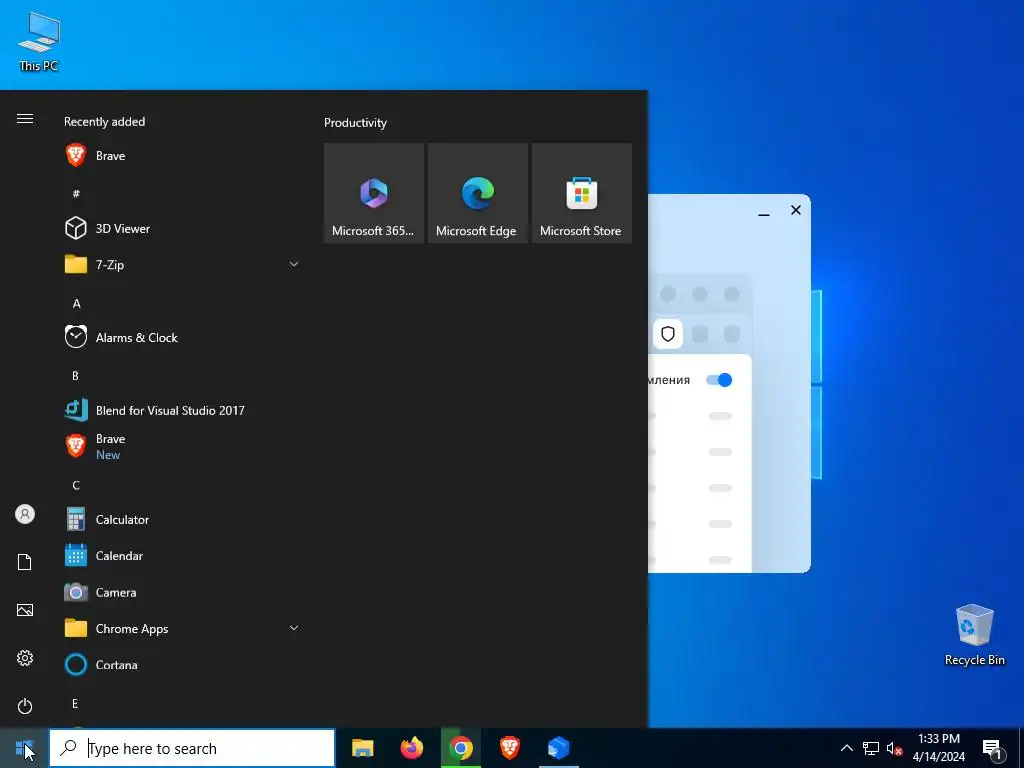This screenshot has height=768, width=1024.
Task: Click the Recently added heading
Action: pyautogui.click(x=104, y=121)
